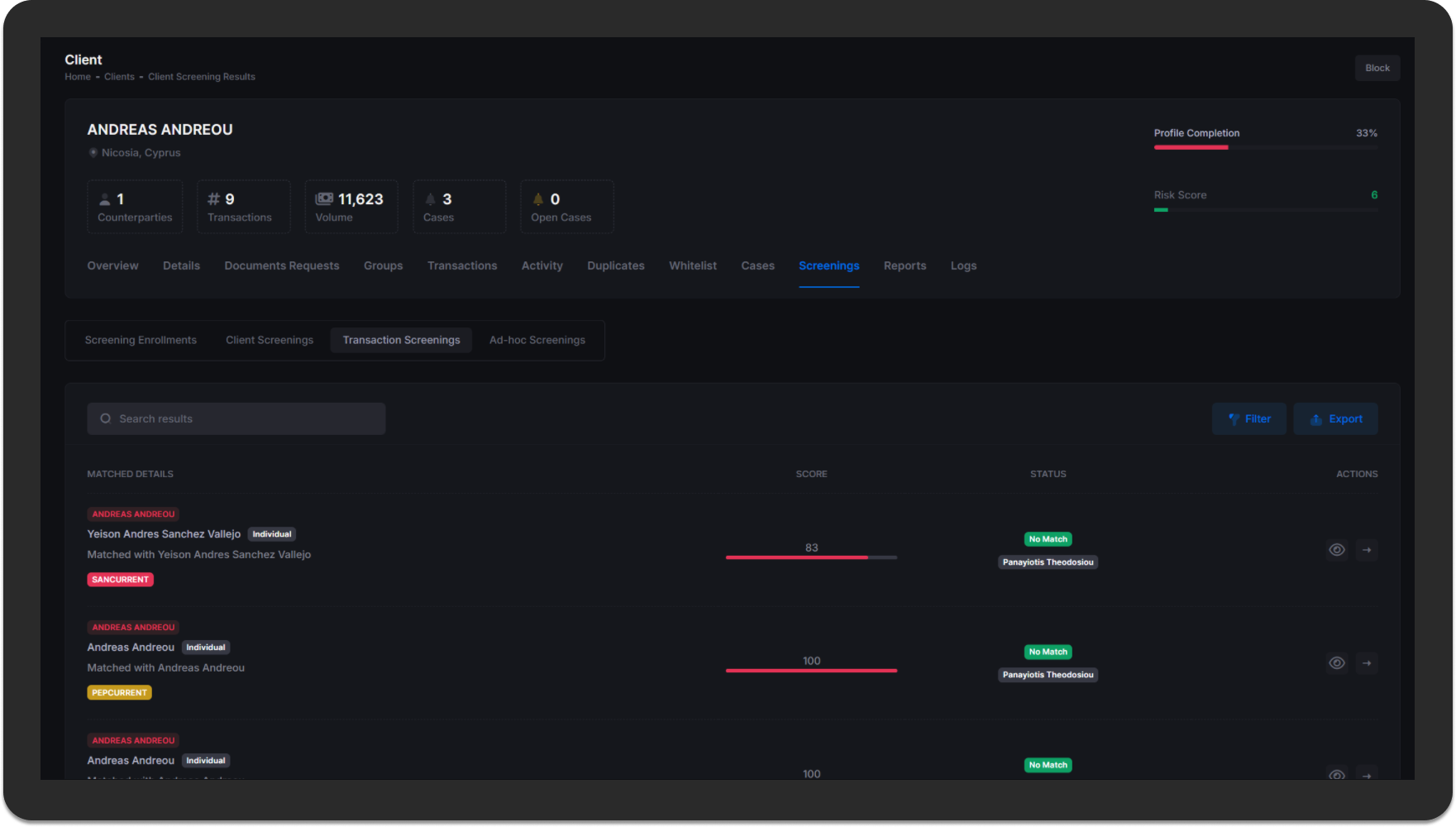This screenshot has height=827, width=1456.
Task: Open the Ad-hoc Screenings tab
Action: click(x=537, y=341)
